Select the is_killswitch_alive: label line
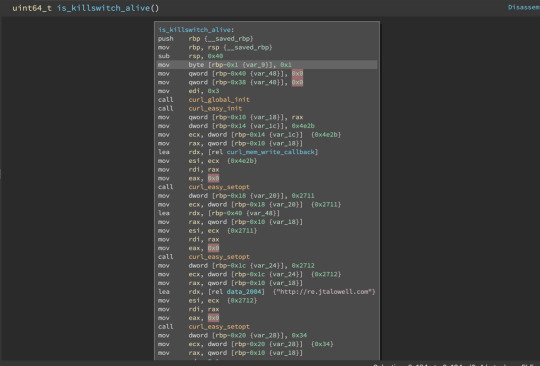 coord(196,30)
